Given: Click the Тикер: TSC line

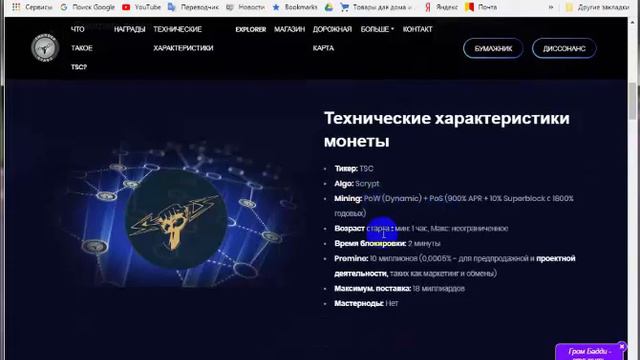Looking at the screenshot, I should [x=353, y=169].
